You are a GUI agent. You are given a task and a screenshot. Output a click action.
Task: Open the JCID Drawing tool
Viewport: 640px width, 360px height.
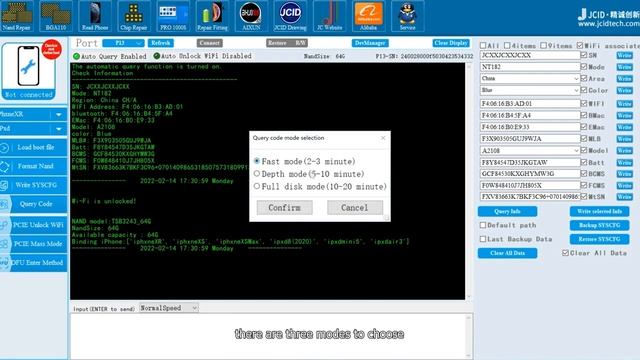(x=290, y=16)
